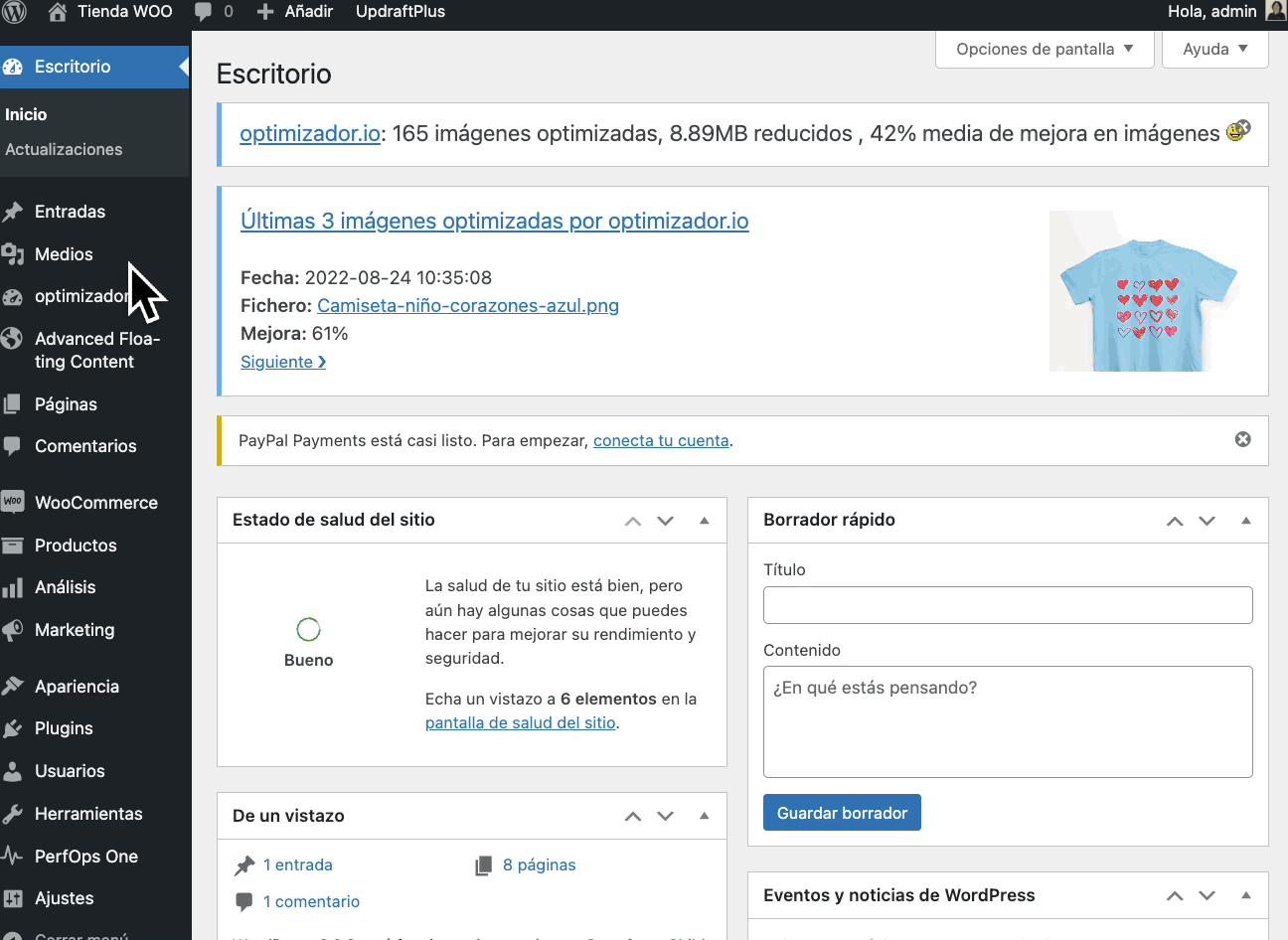
Task: Toggle the De un vistazo panel
Action: (704, 816)
